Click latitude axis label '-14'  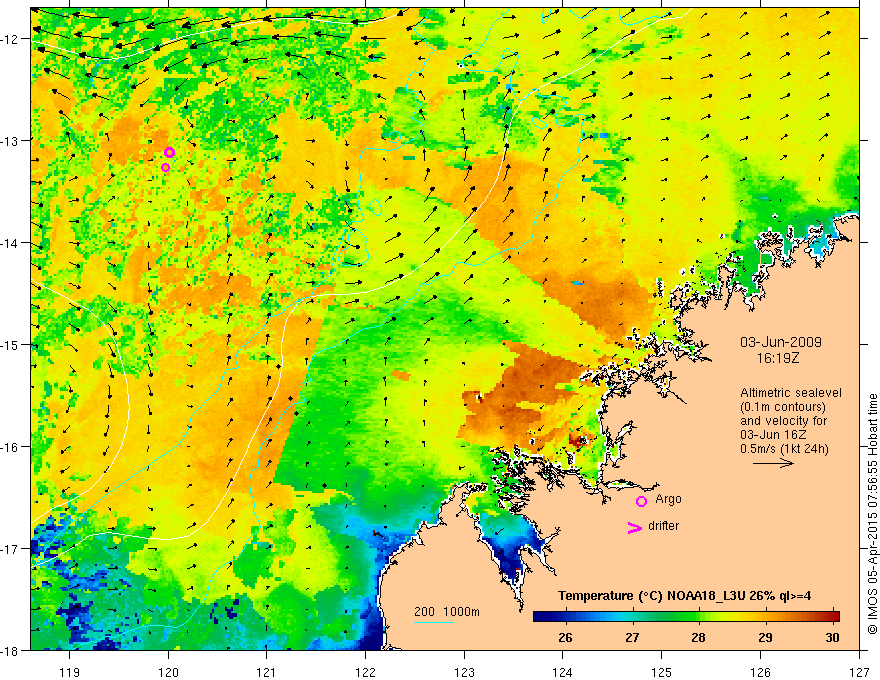click(11, 243)
